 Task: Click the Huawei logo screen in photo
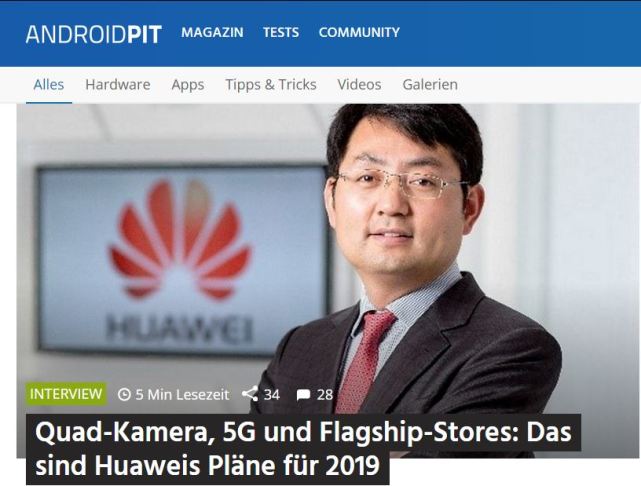[182, 260]
